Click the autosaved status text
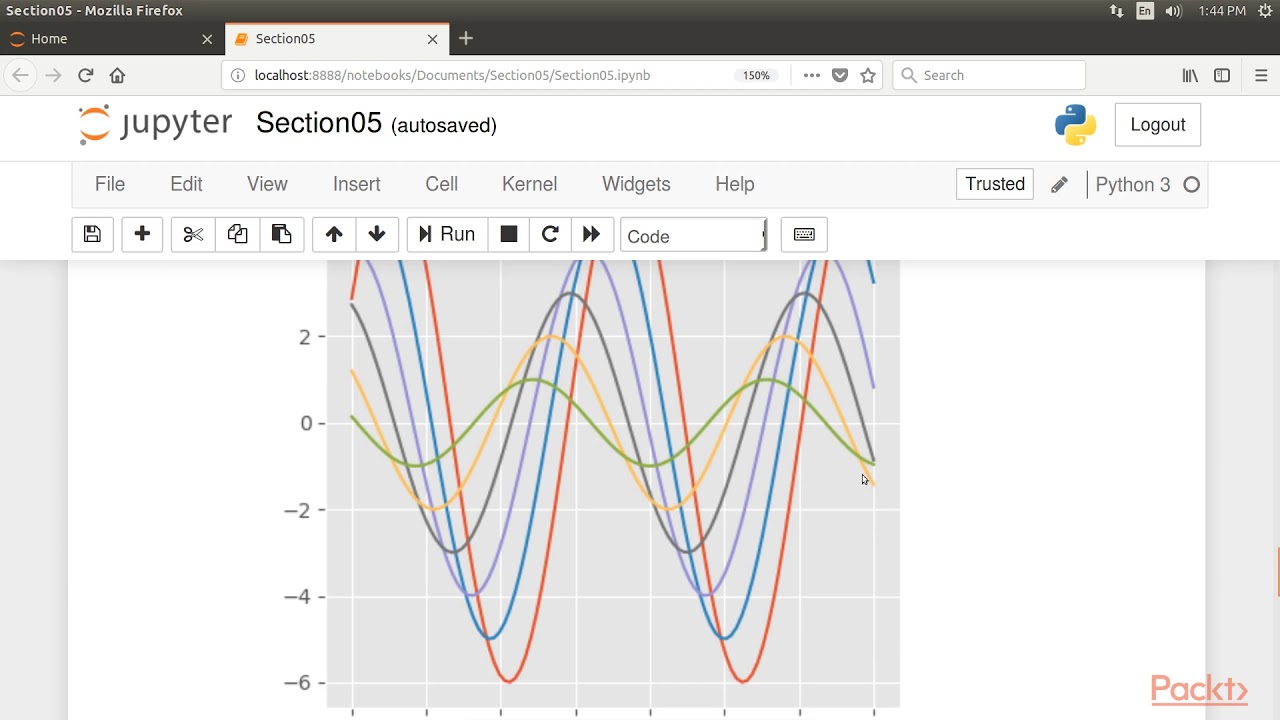The height and width of the screenshot is (720, 1280). click(x=444, y=125)
